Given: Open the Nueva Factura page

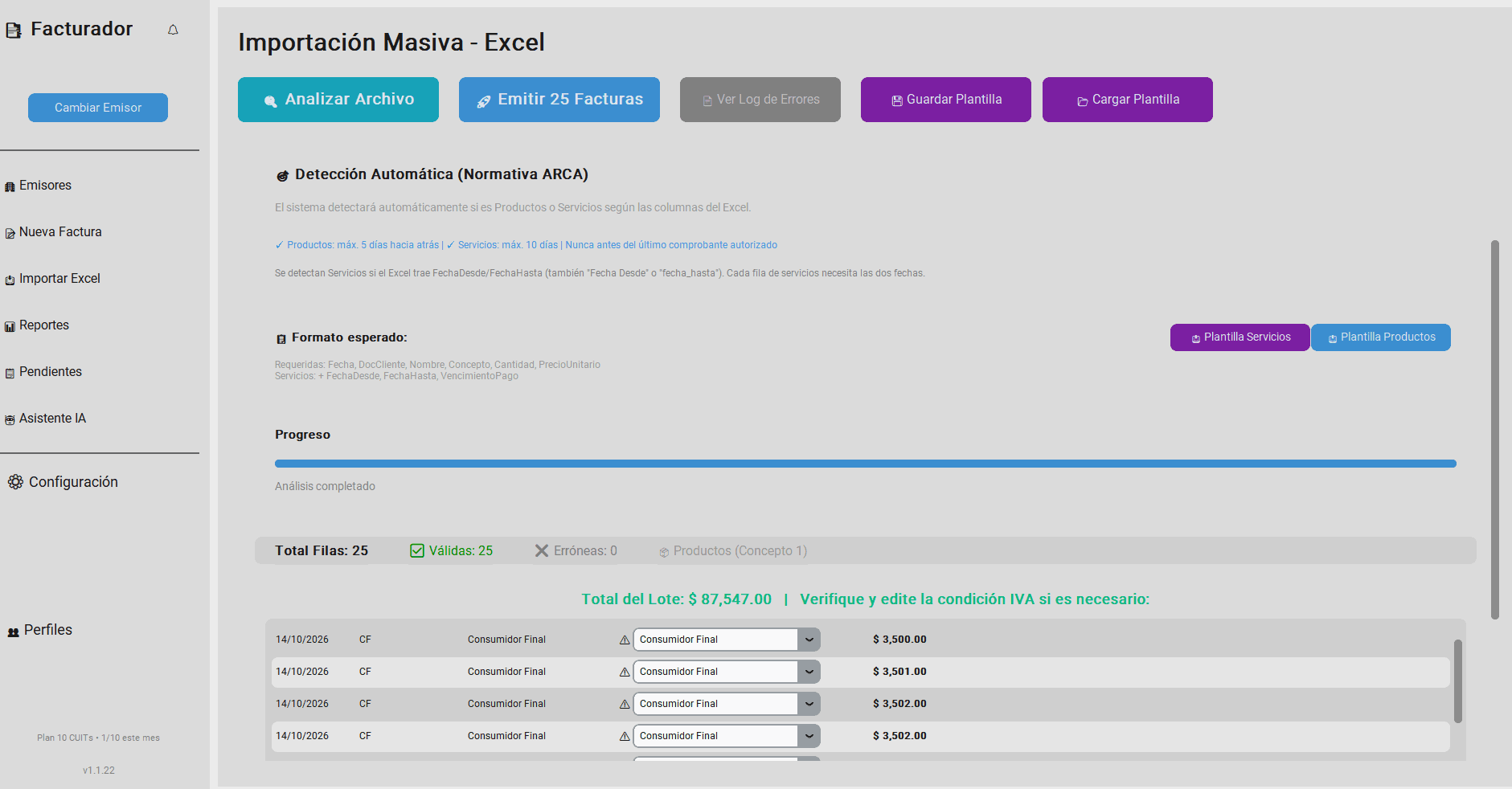Looking at the screenshot, I should (x=60, y=232).
